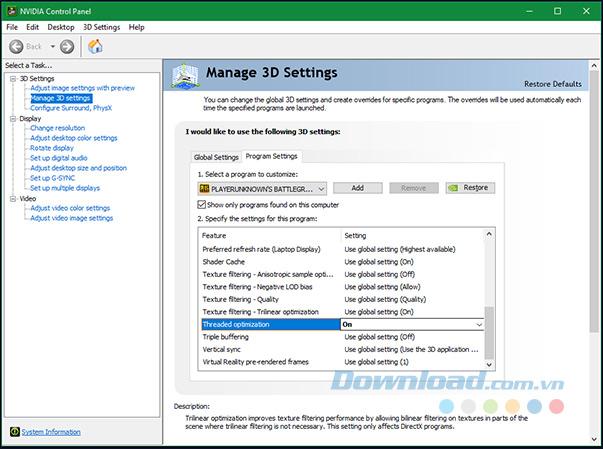Click the Back arrow navigation icon
Image resolution: width=603 pixels, height=449 pixels.
(x=17, y=46)
